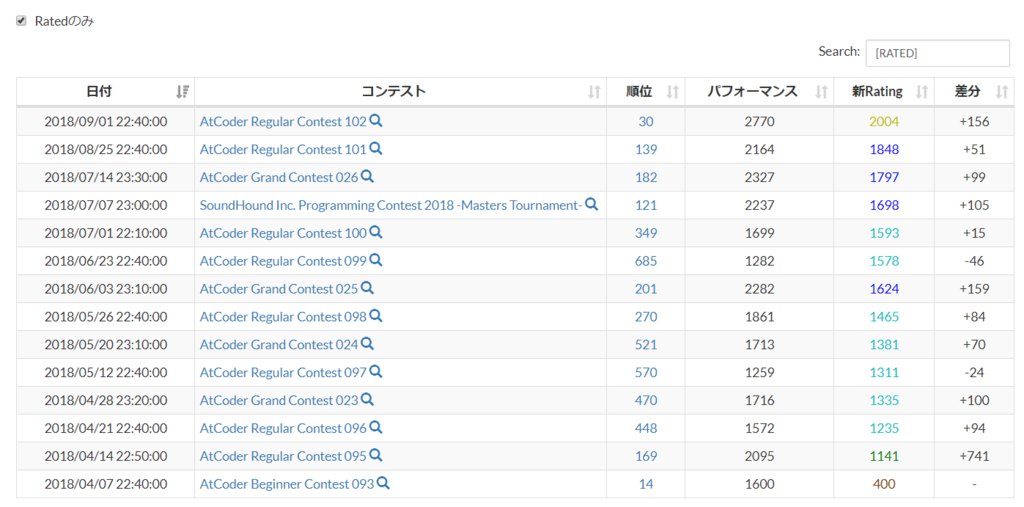This screenshot has width=1024, height=507.
Task: Select performance value 2095
Action: [x=760, y=456]
